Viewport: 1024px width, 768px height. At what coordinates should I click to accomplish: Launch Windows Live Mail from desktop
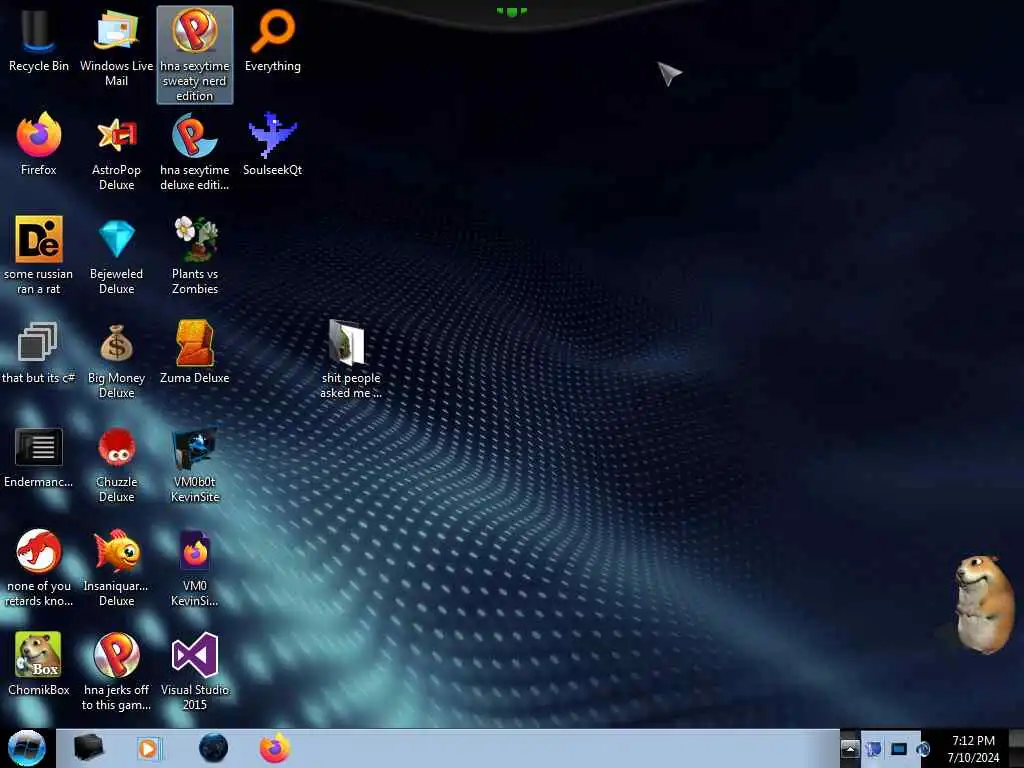tap(116, 48)
